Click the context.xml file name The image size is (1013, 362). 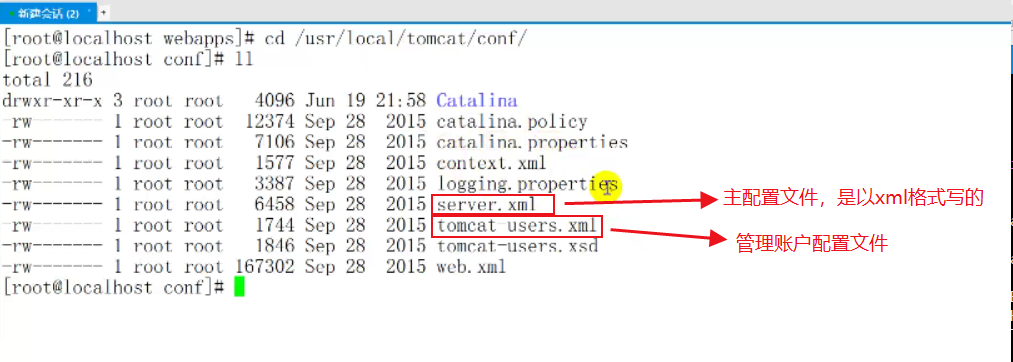pos(491,163)
